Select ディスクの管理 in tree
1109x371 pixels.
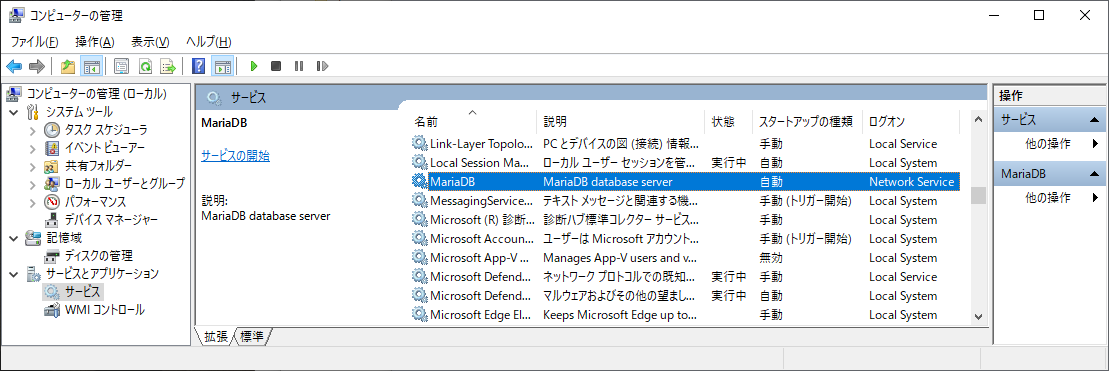click(98, 255)
